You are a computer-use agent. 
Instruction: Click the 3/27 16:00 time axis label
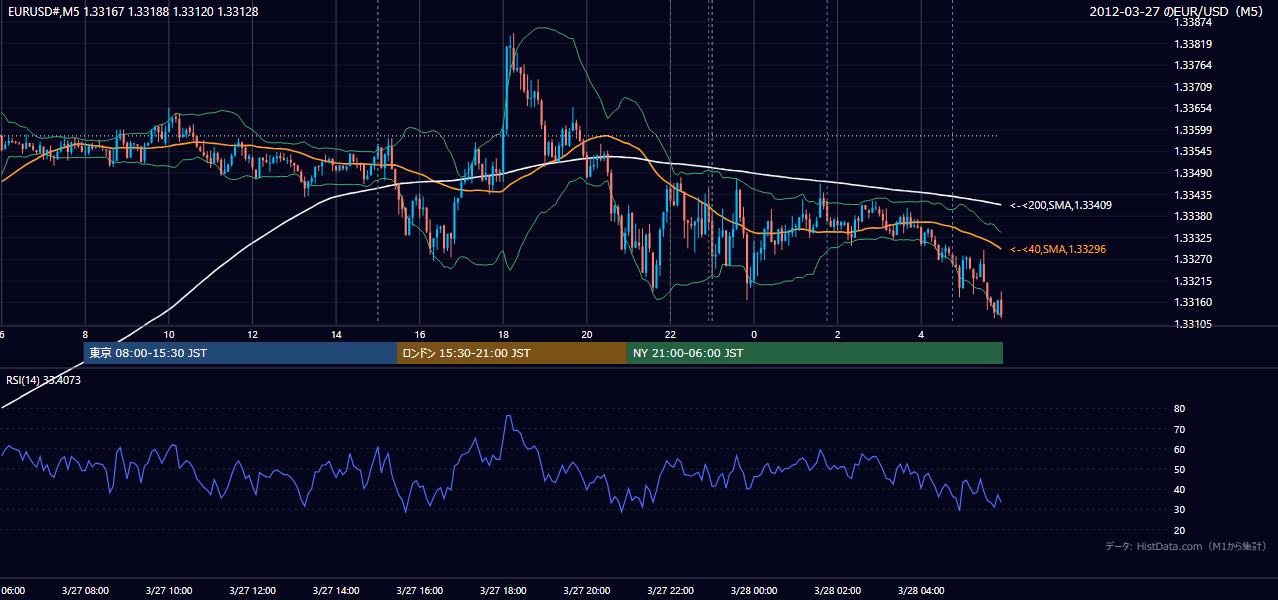pyautogui.click(x=419, y=591)
